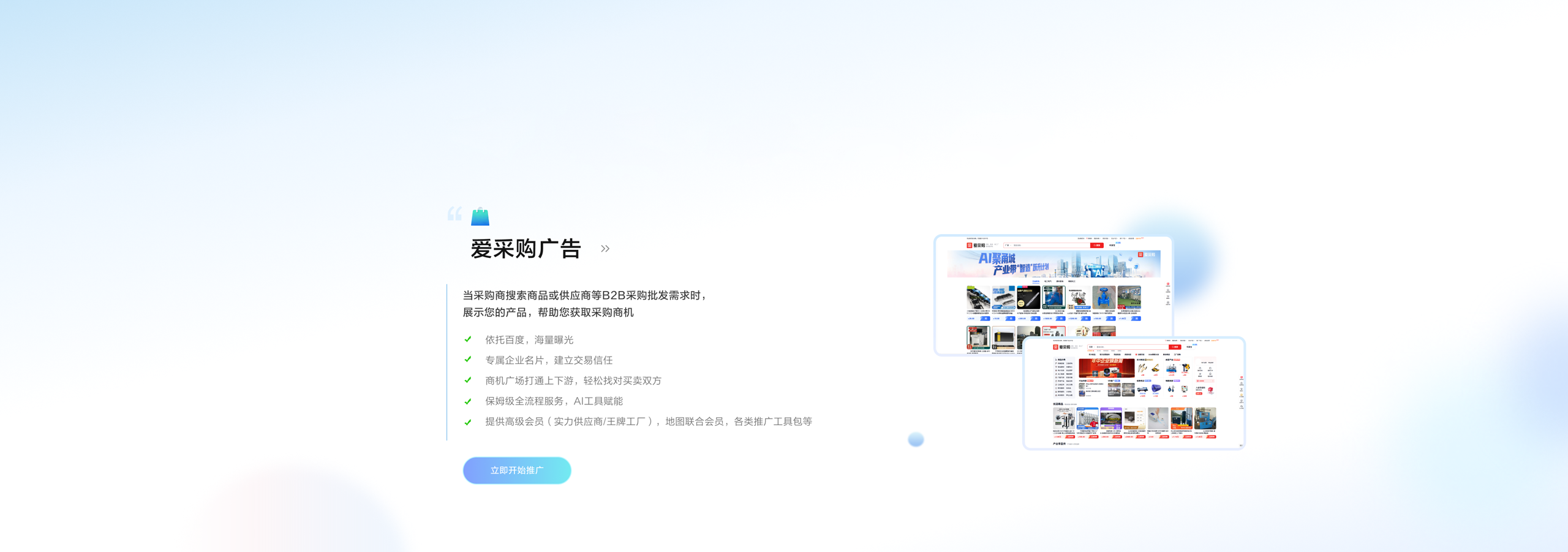Image resolution: width=1568 pixels, height=552 pixels.
Task: Click the line 展示您的产品，帮助您获取采购商机
Action: point(548,312)
